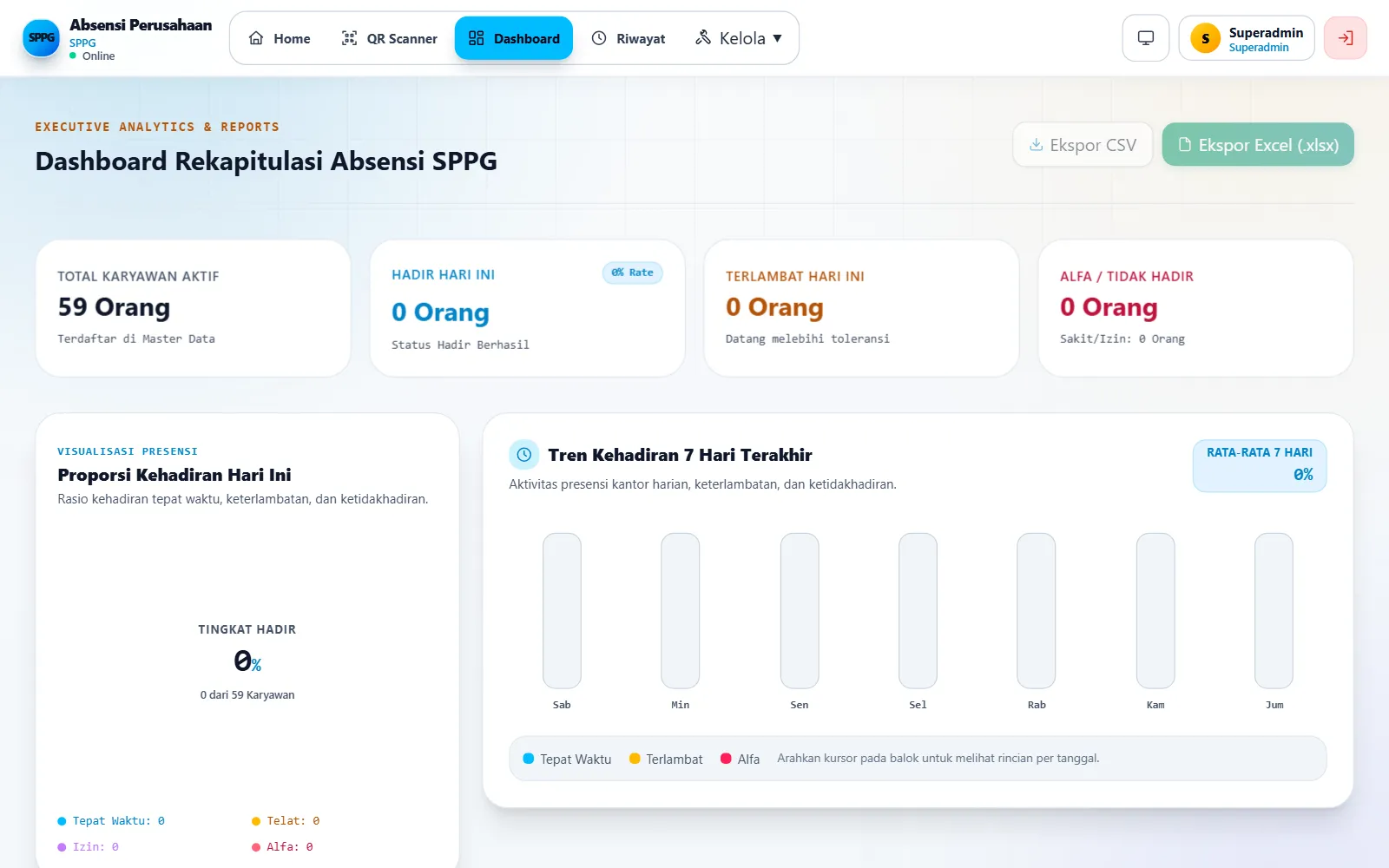
Task: Click the Izin: 0 legend entry
Action: coord(88,847)
